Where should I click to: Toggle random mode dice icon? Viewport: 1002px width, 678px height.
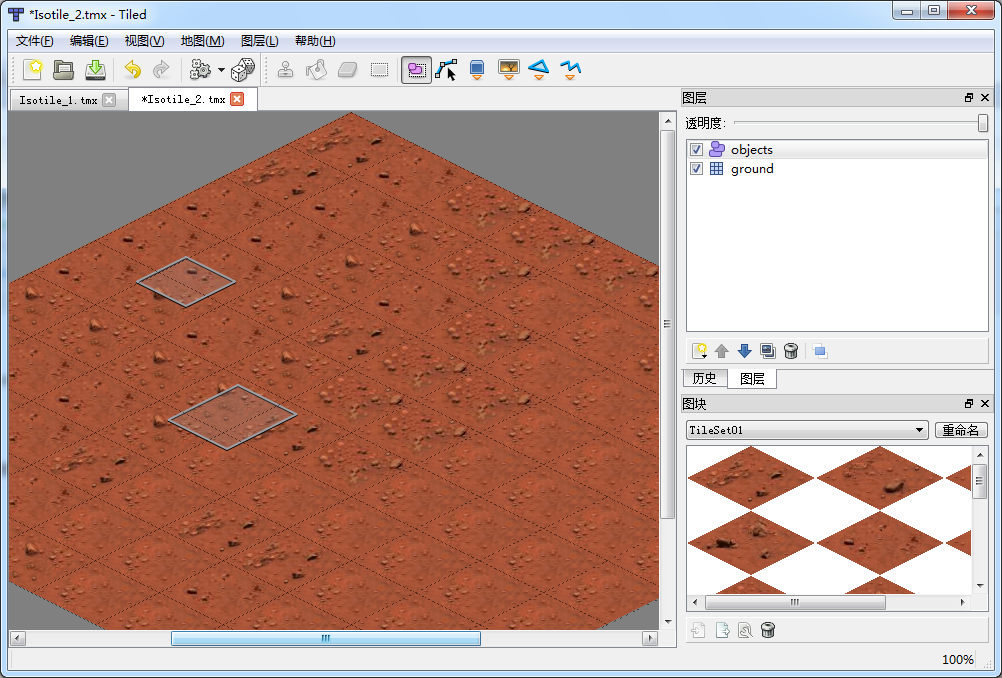click(x=243, y=69)
